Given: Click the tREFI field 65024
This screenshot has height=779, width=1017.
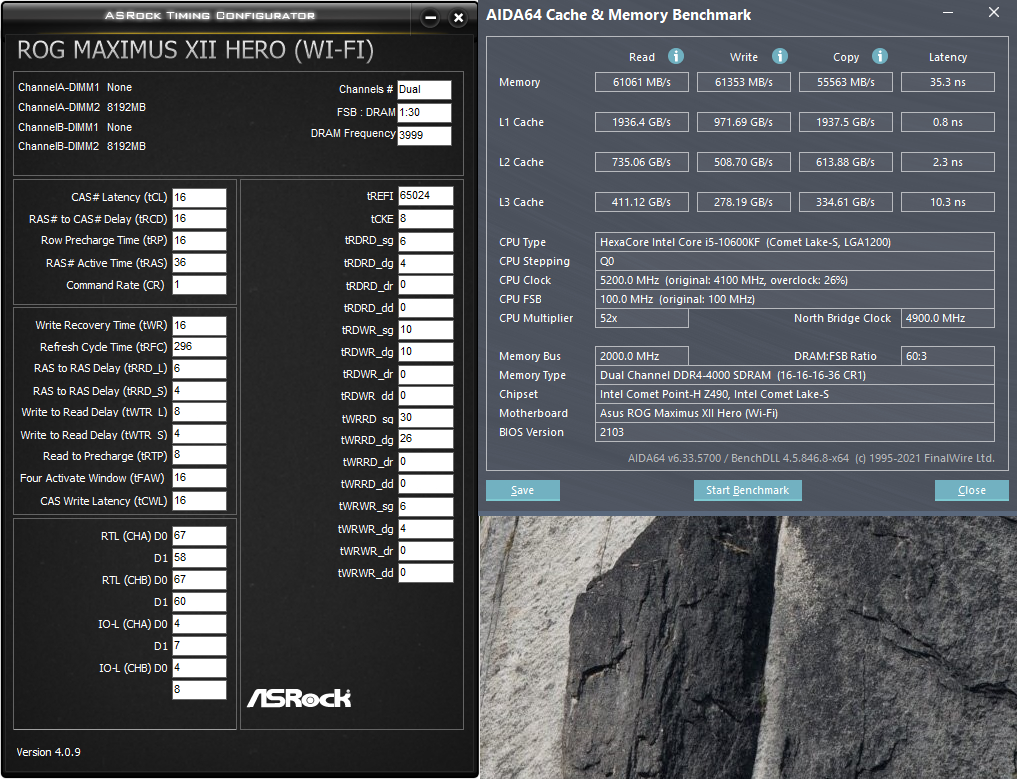Looking at the screenshot, I should pyautogui.click(x=425, y=196).
